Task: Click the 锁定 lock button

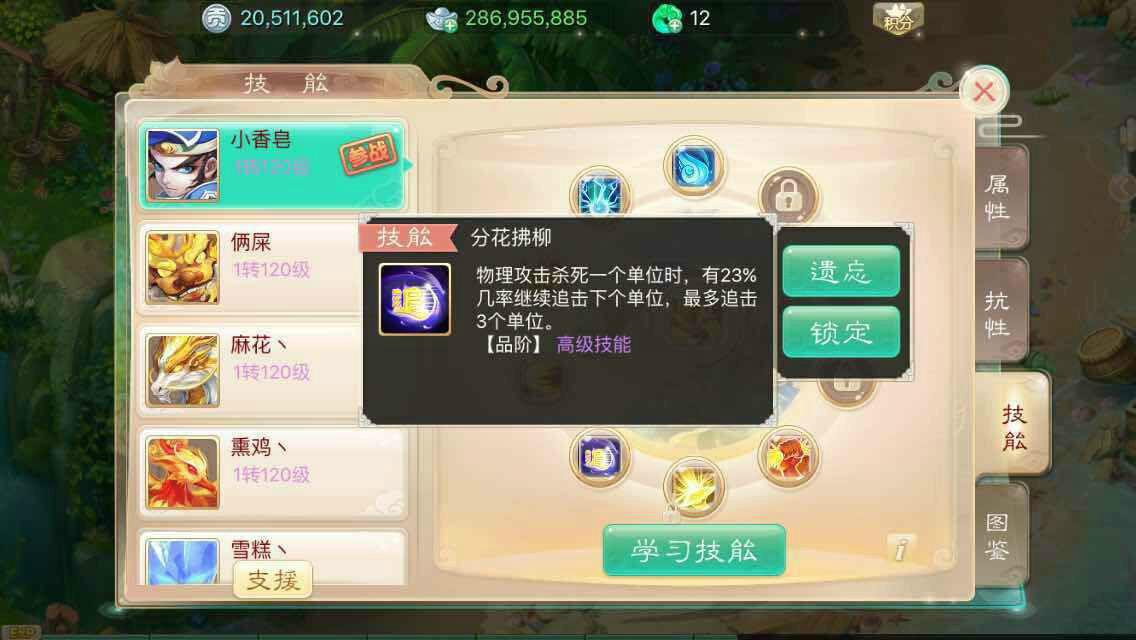Action: coord(841,332)
